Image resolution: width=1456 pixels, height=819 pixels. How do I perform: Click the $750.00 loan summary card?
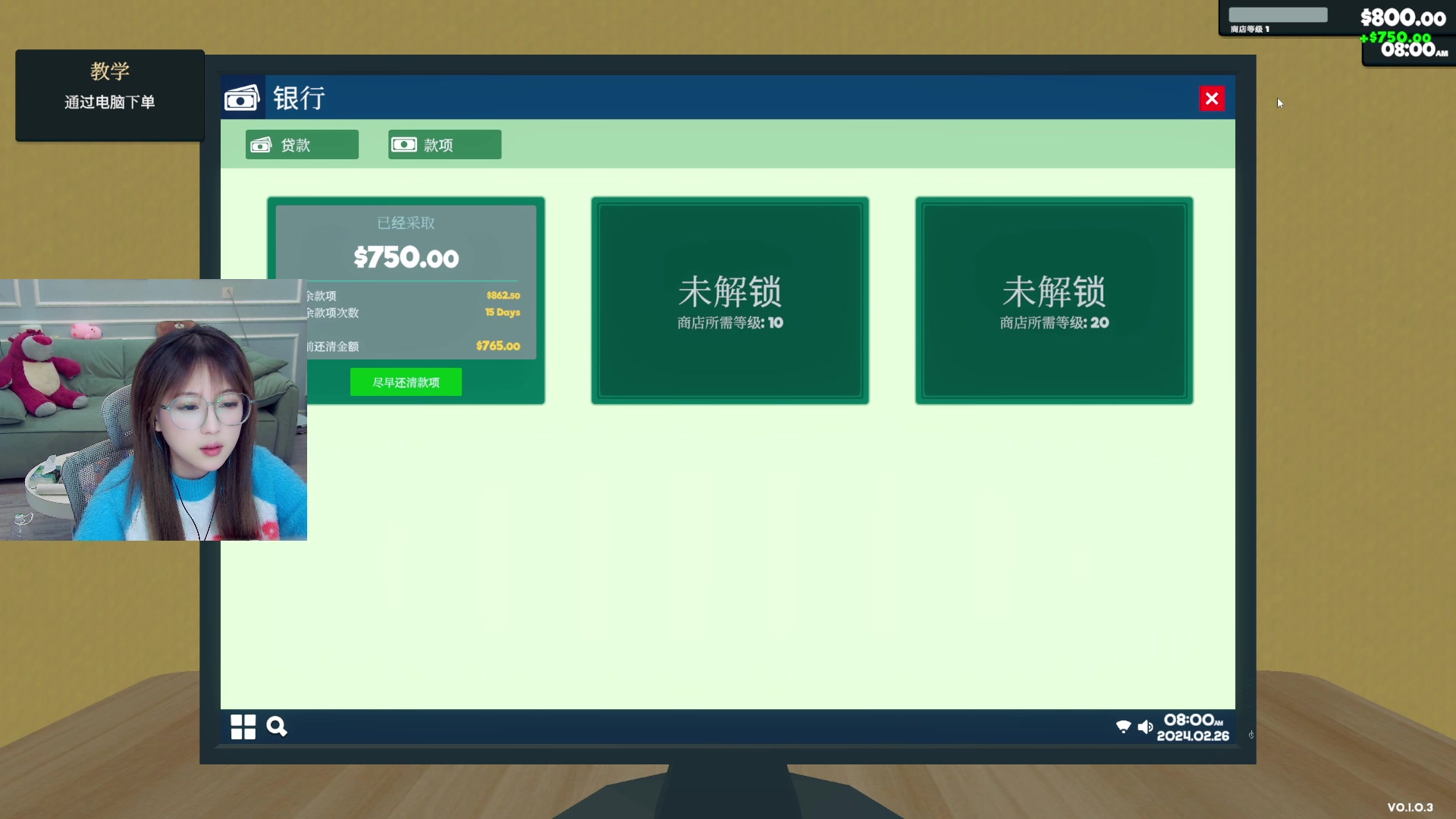(406, 258)
